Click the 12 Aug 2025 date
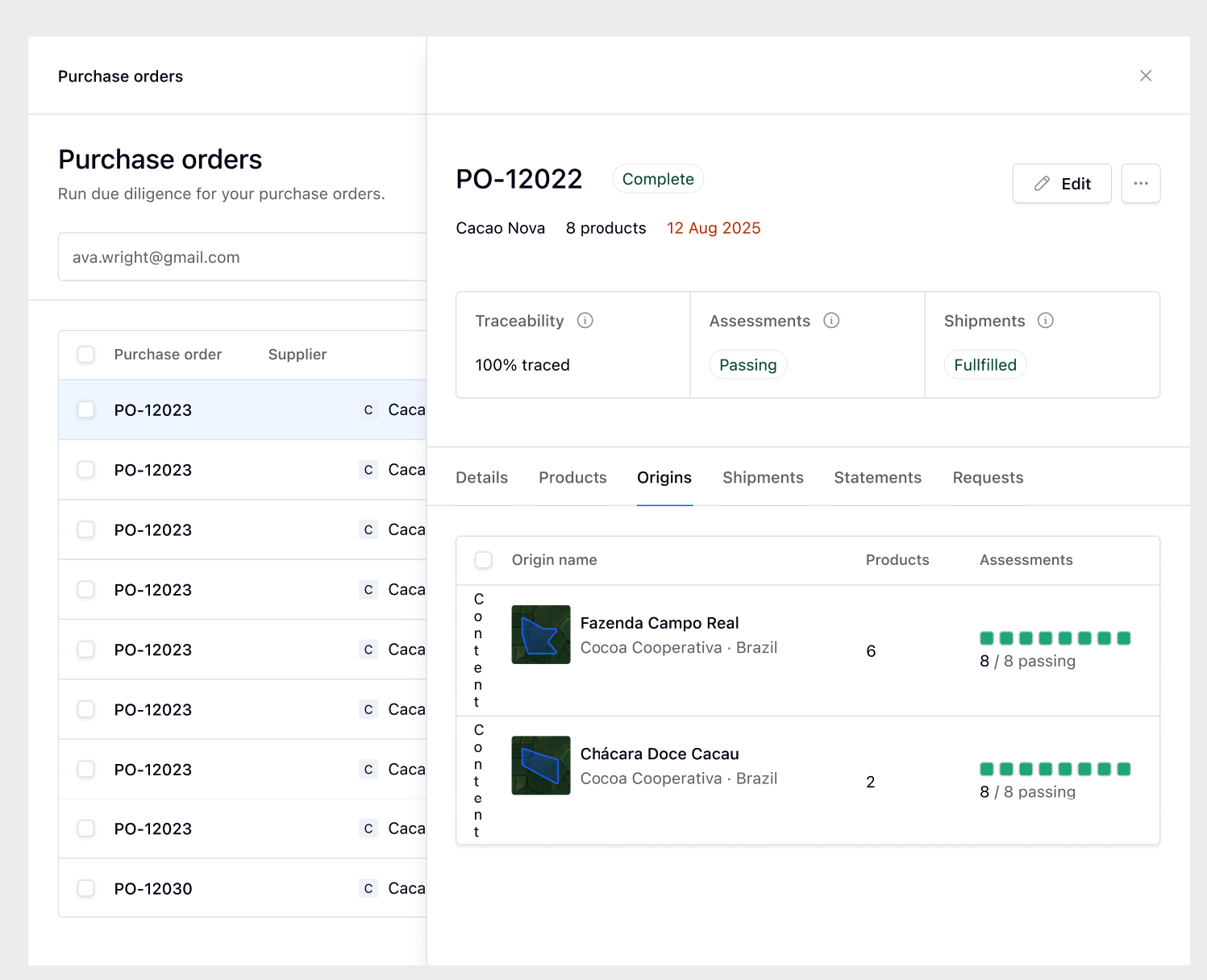 click(x=714, y=228)
